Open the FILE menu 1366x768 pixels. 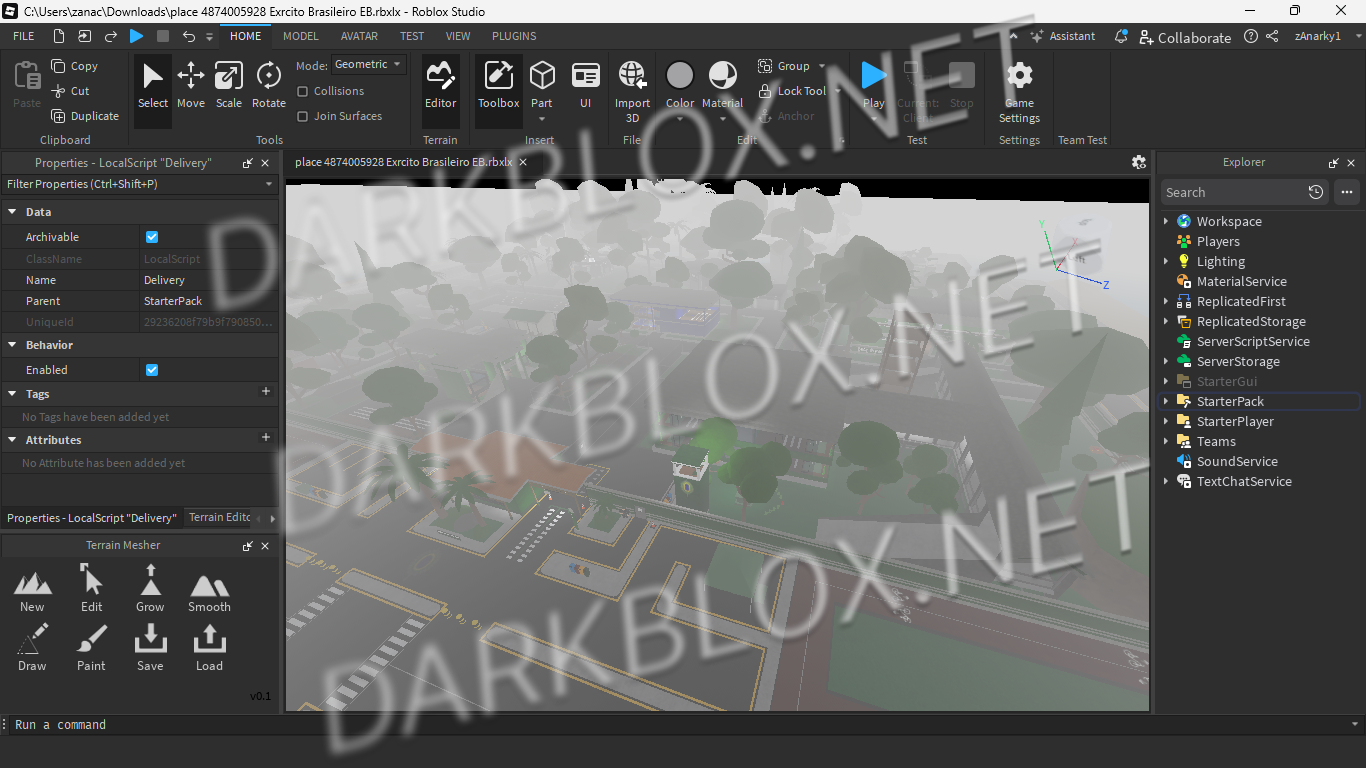(x=23, y=36)
